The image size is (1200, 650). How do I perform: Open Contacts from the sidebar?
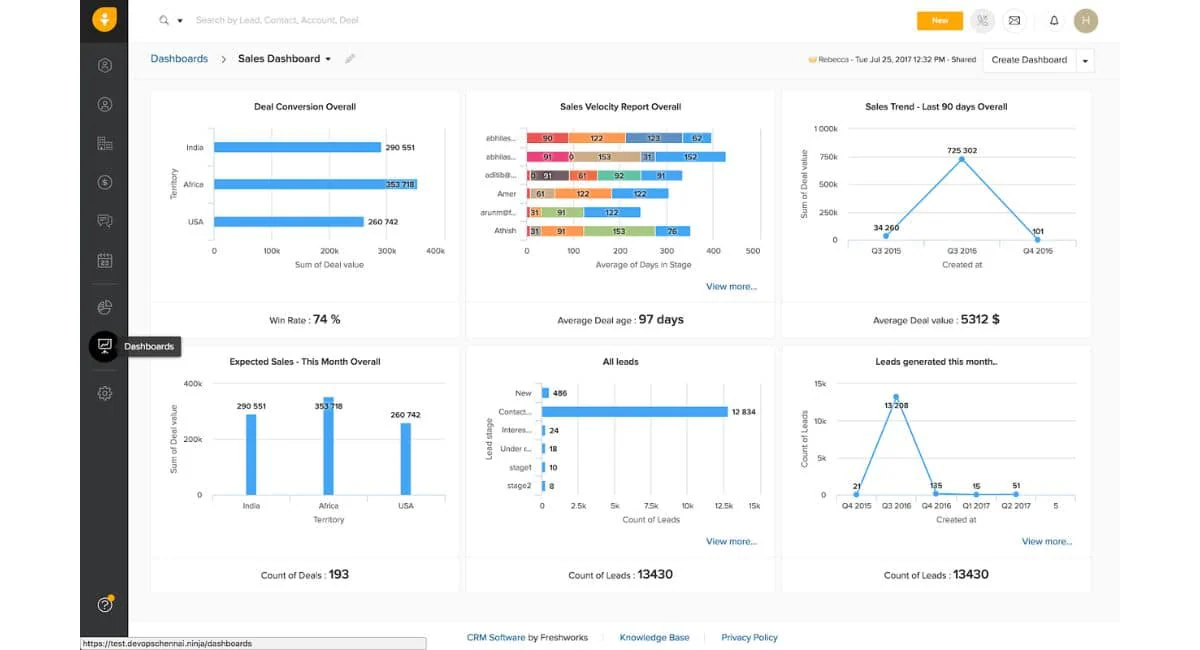tap(104, 104)
